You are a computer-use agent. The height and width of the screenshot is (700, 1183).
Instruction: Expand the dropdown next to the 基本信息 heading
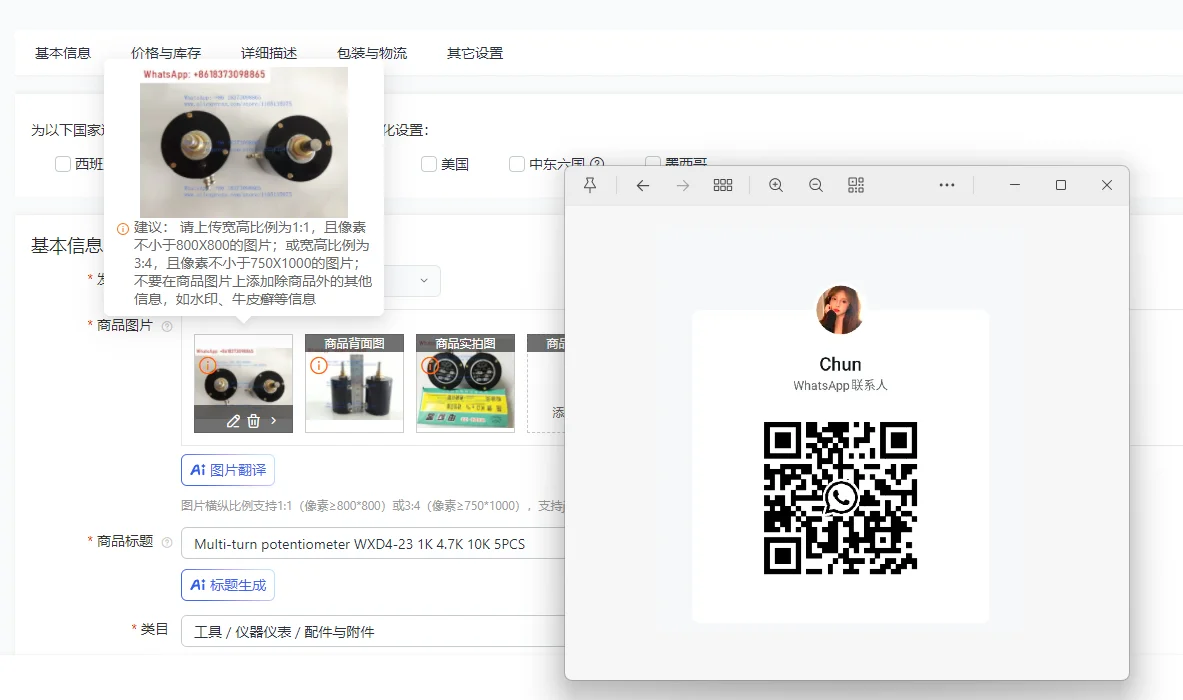click(x=424, y=281)
